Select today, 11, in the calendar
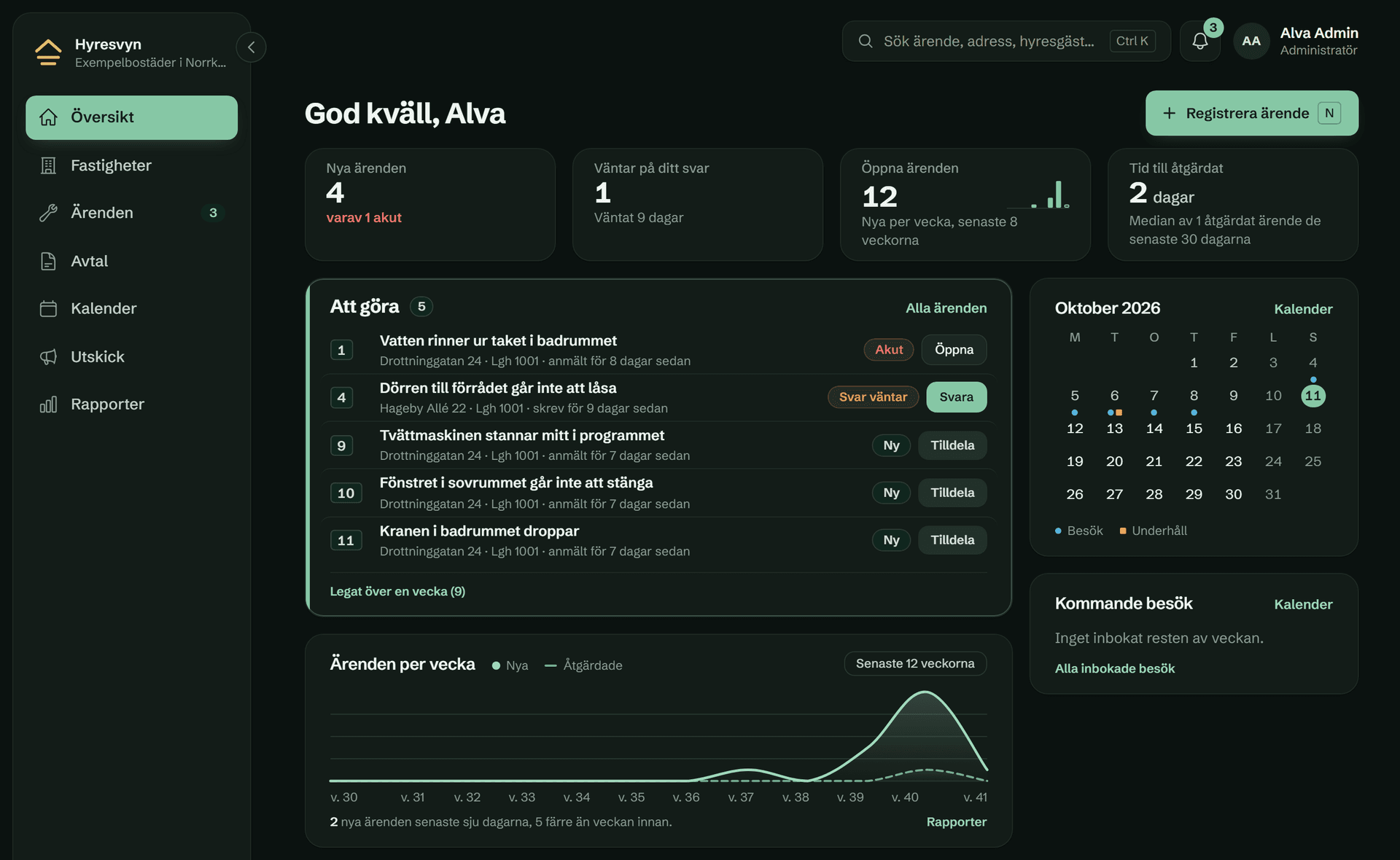Screen dimensions: 1400x860 pos(1313,396)
